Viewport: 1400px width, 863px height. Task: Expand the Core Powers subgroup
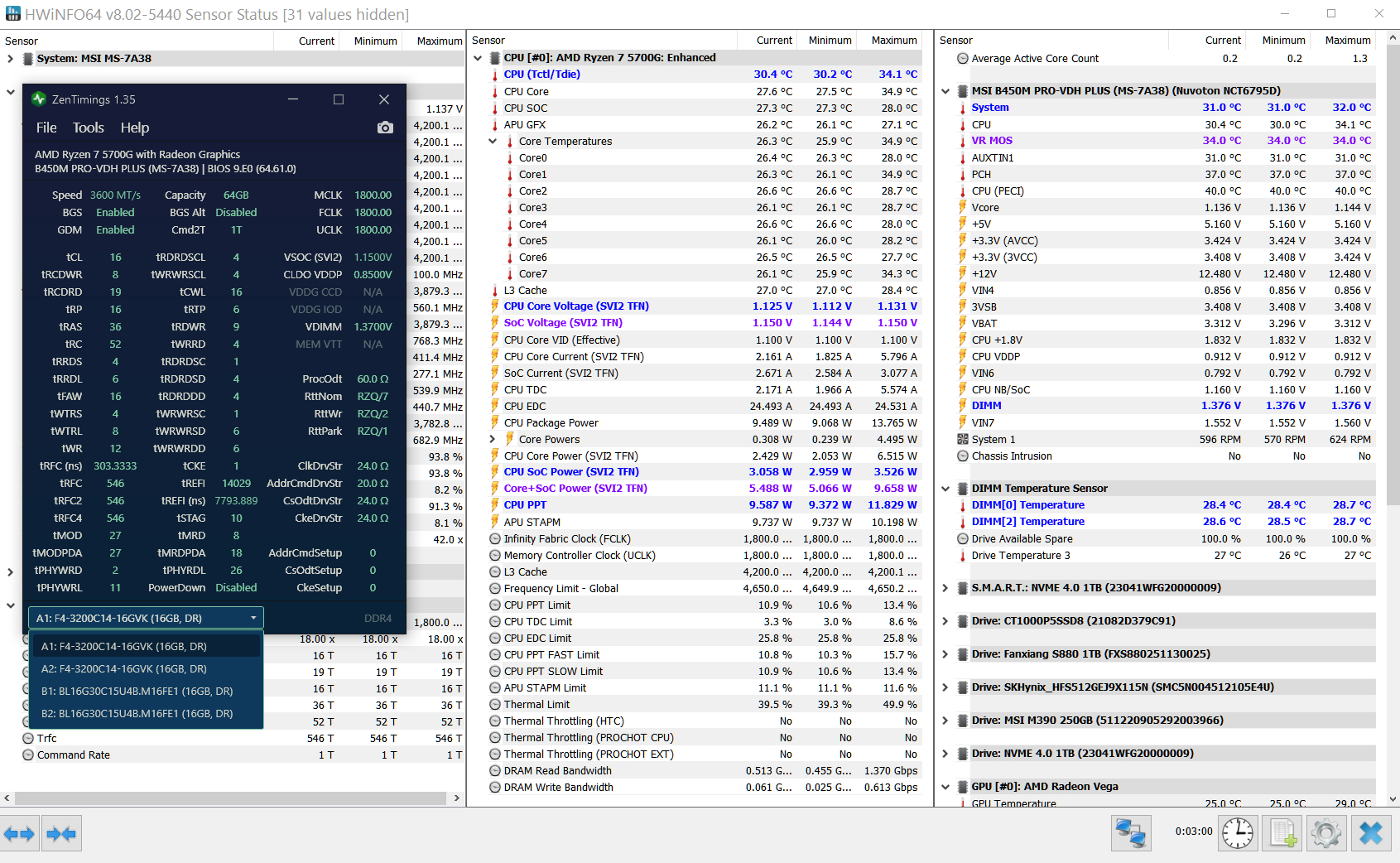coord(493,440)
